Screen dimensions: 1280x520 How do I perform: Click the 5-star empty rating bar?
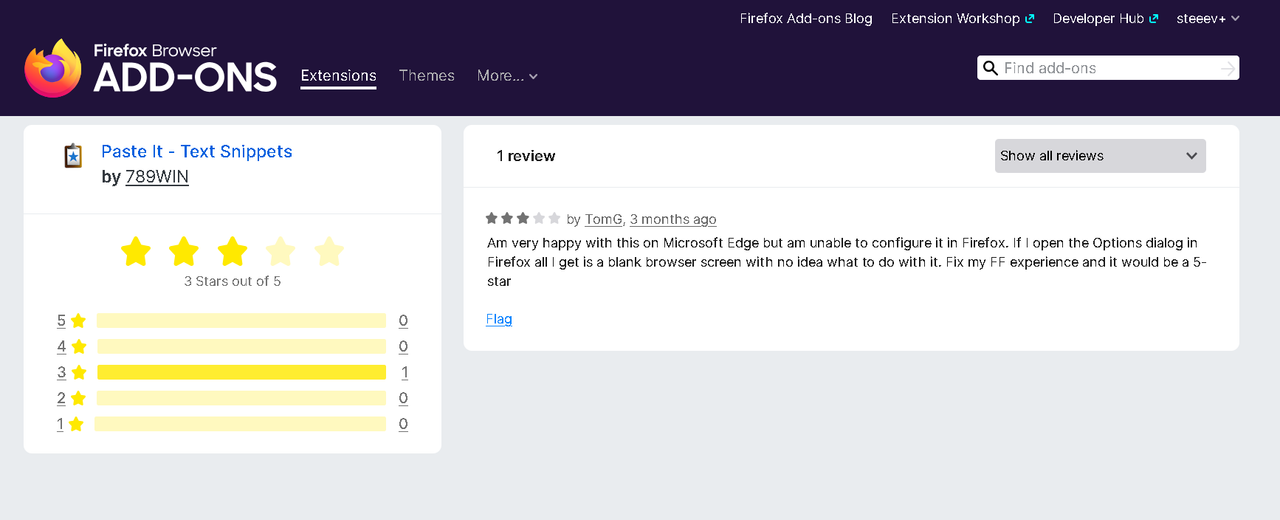tap(241, 321)
